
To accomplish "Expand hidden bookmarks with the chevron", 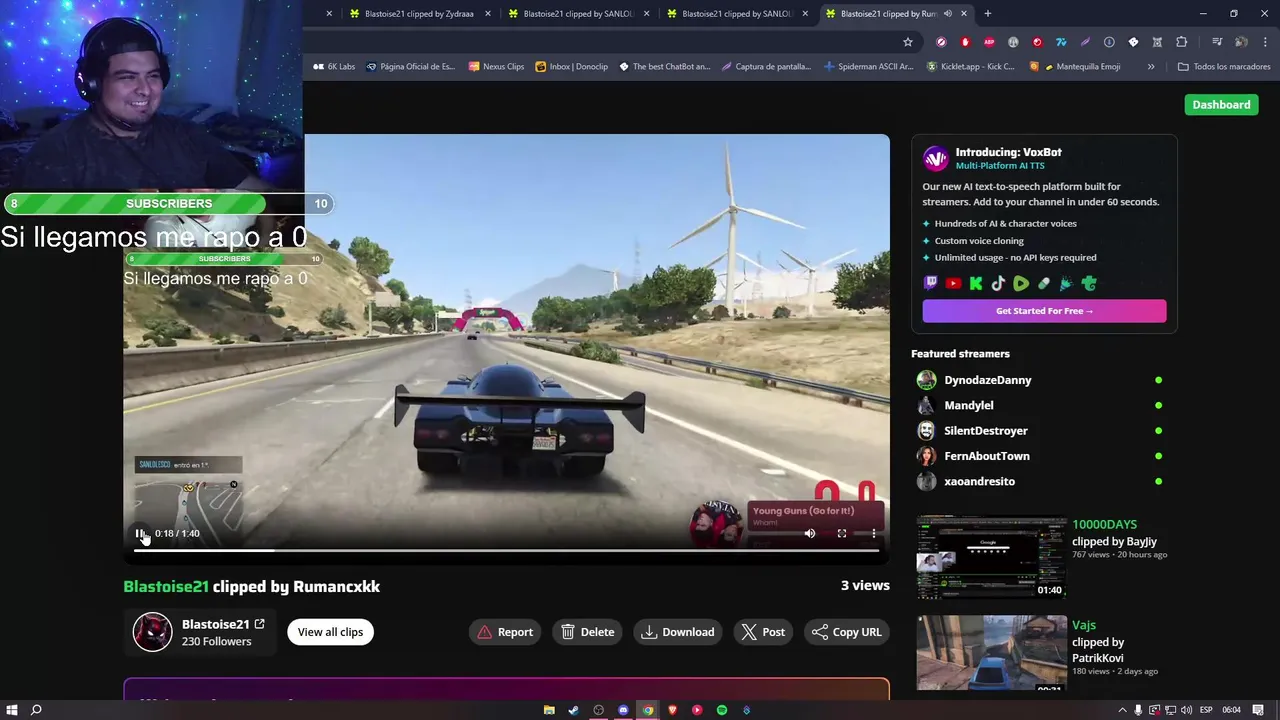I will pos(1151,67).
